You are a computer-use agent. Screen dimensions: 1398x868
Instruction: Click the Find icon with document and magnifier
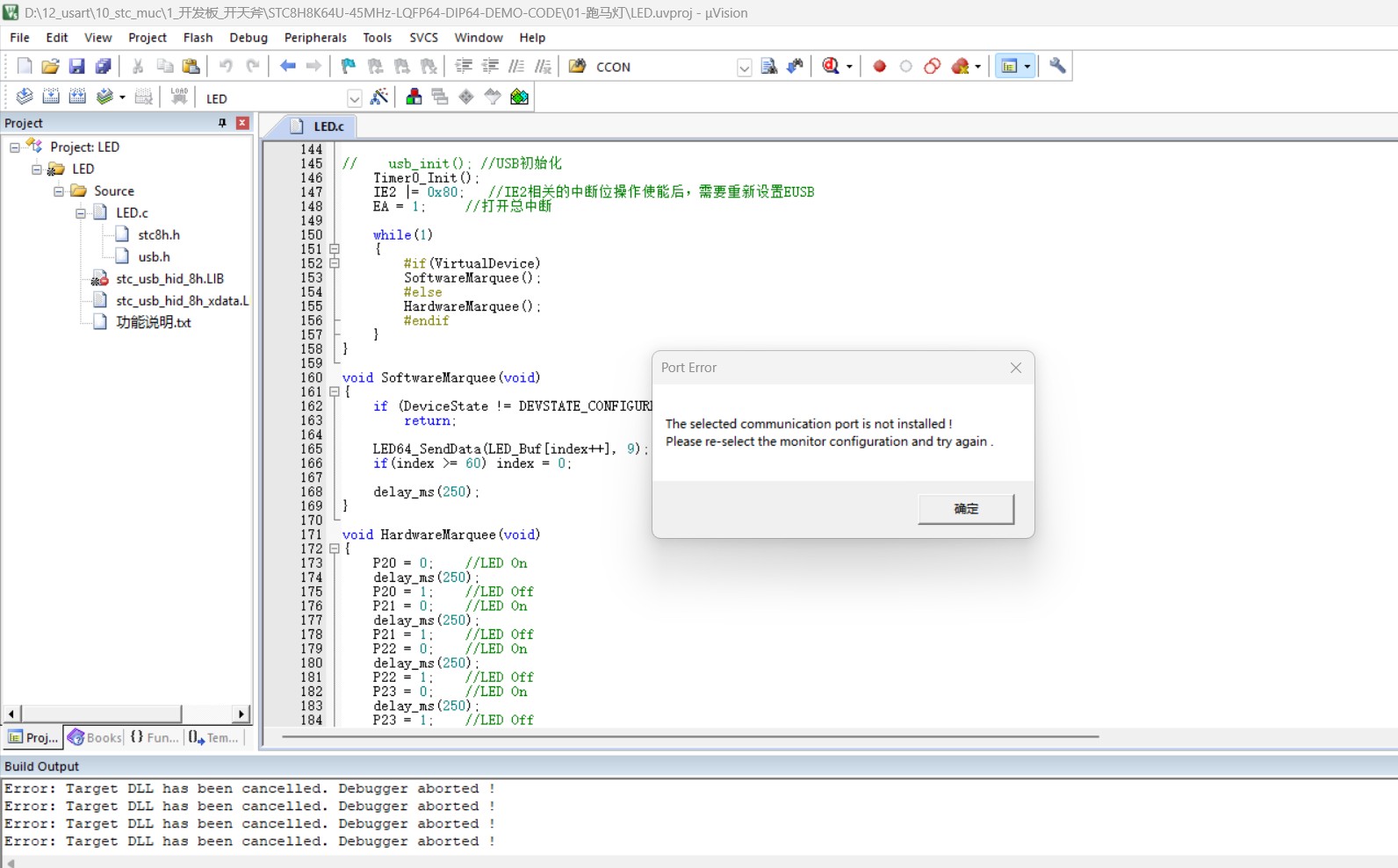click(x=769, y=67)
